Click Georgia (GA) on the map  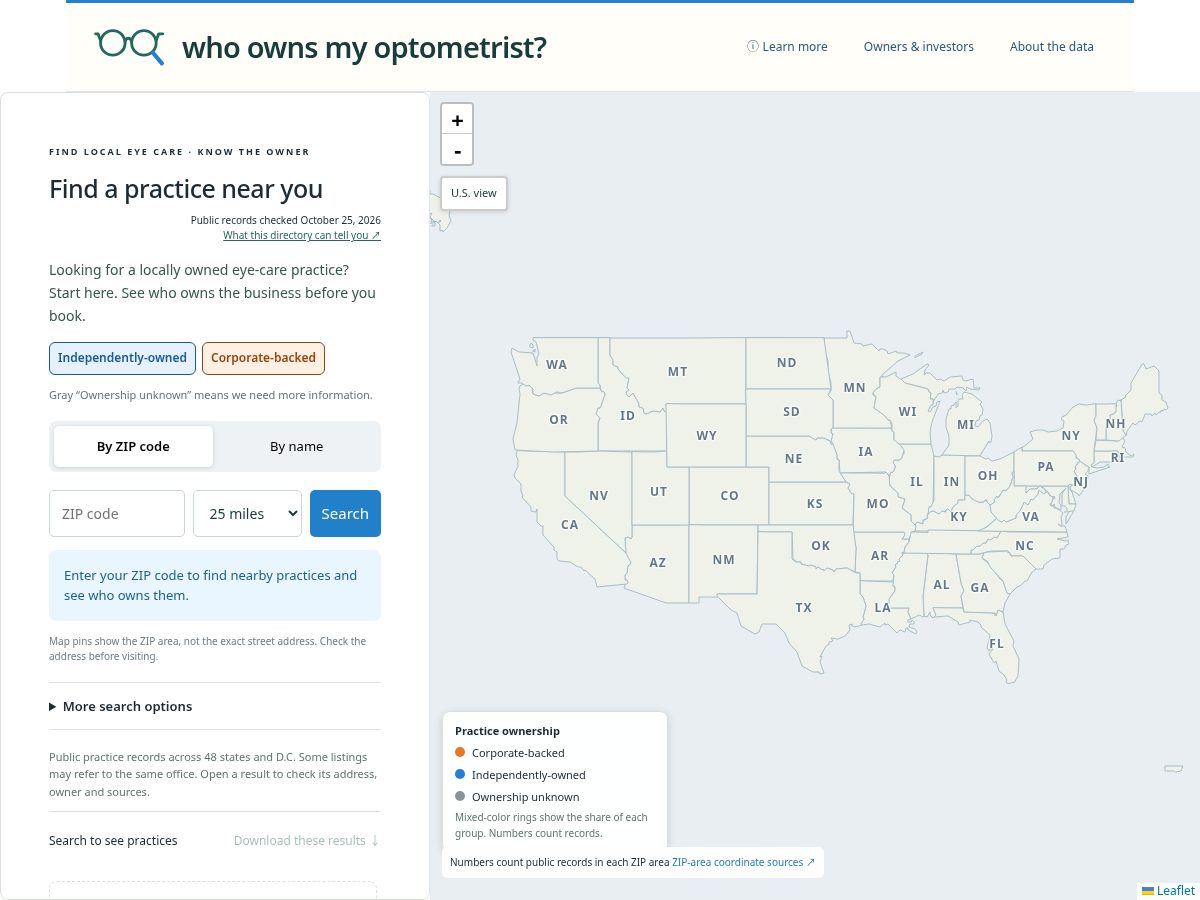click(x=980, y=588)
